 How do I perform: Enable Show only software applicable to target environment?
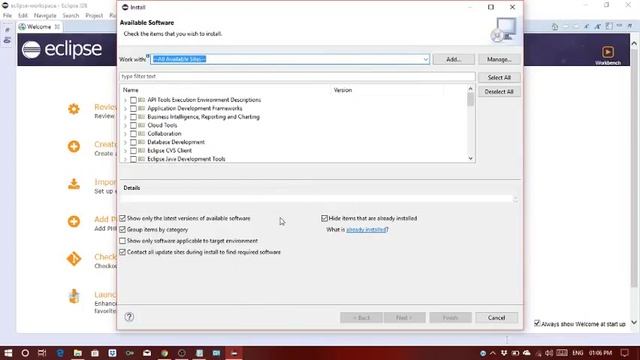click(122, 241)
